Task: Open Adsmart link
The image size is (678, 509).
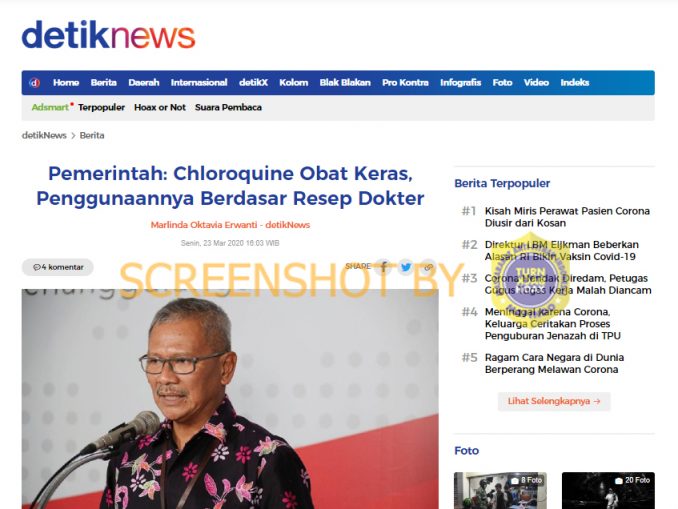Action: [50, 107]
